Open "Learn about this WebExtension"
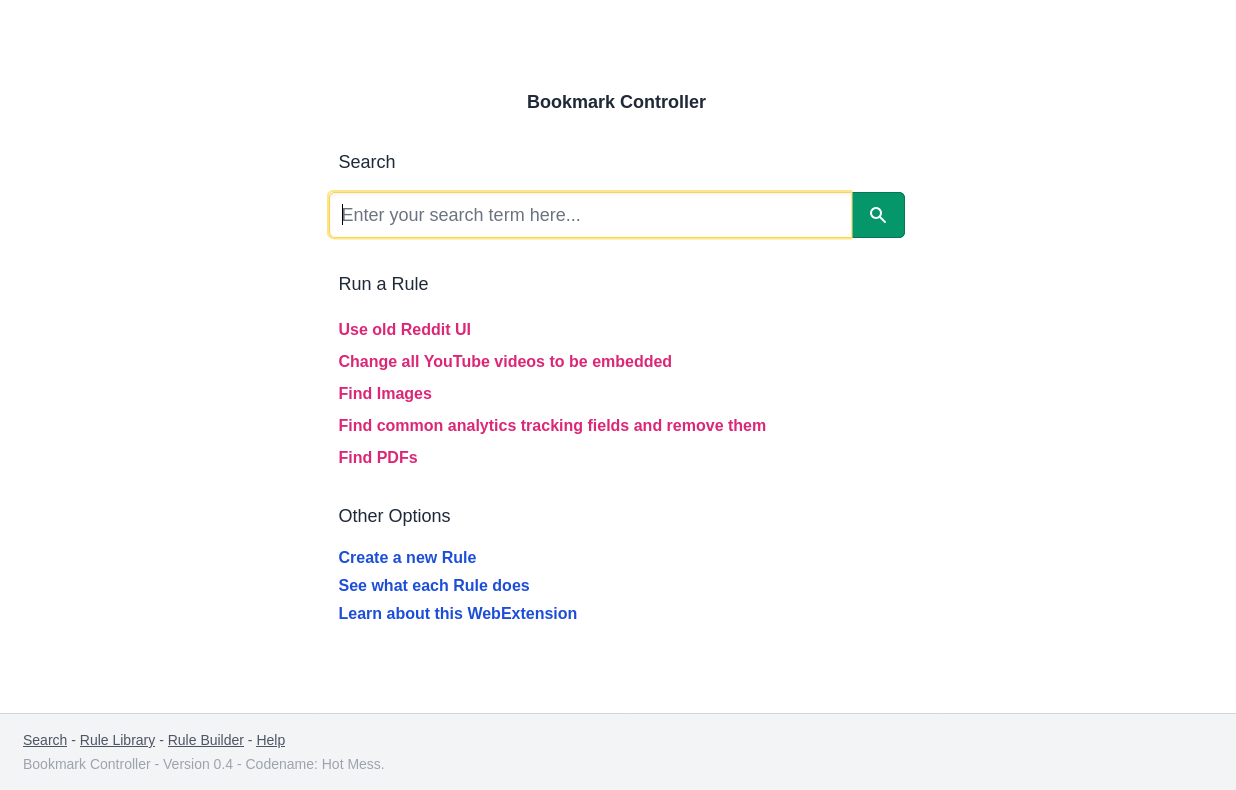The width and height of the screenshot is (1236, 790). click(457, 613)
